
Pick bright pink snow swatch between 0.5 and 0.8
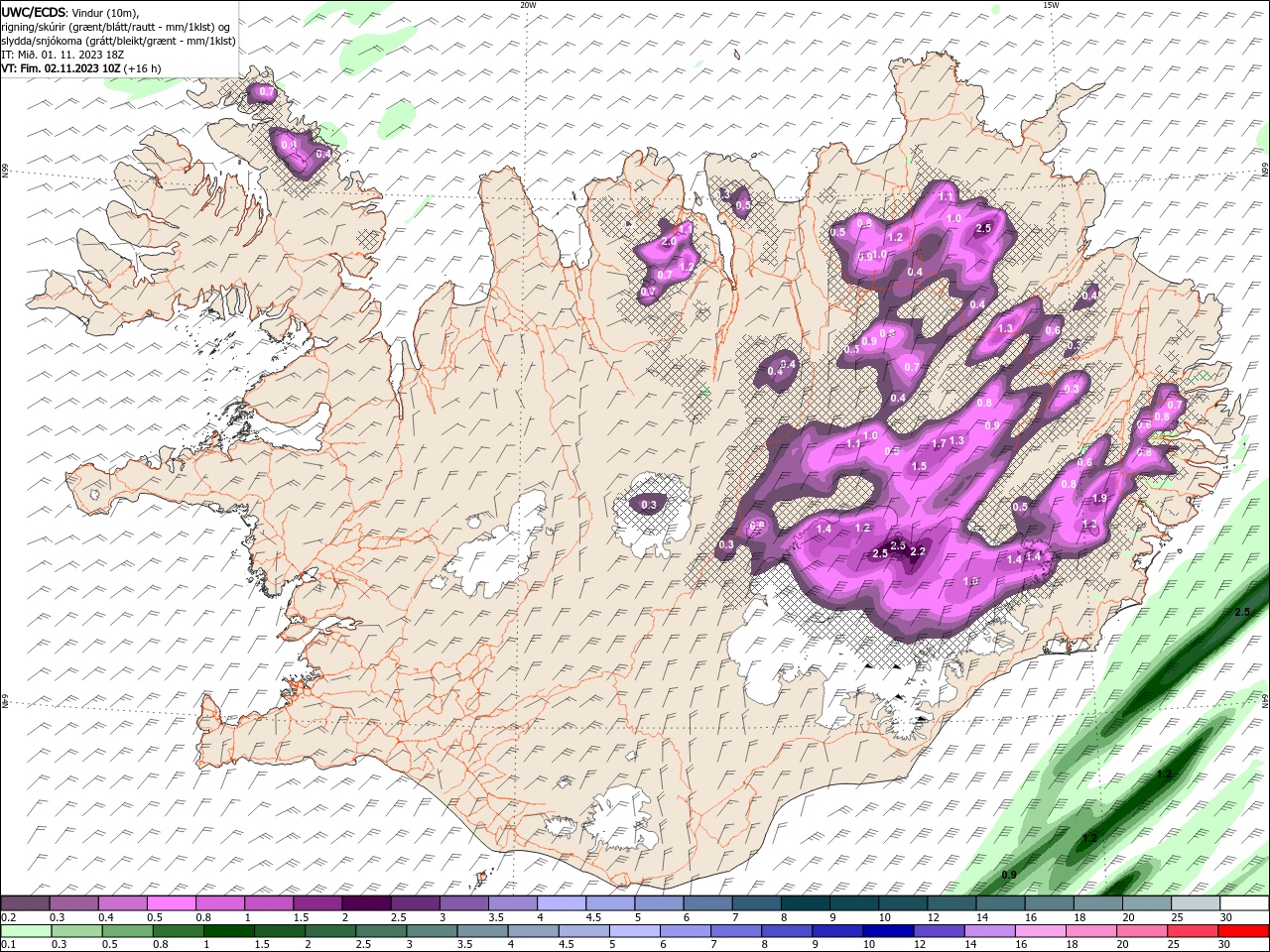(x=171, y=903)
